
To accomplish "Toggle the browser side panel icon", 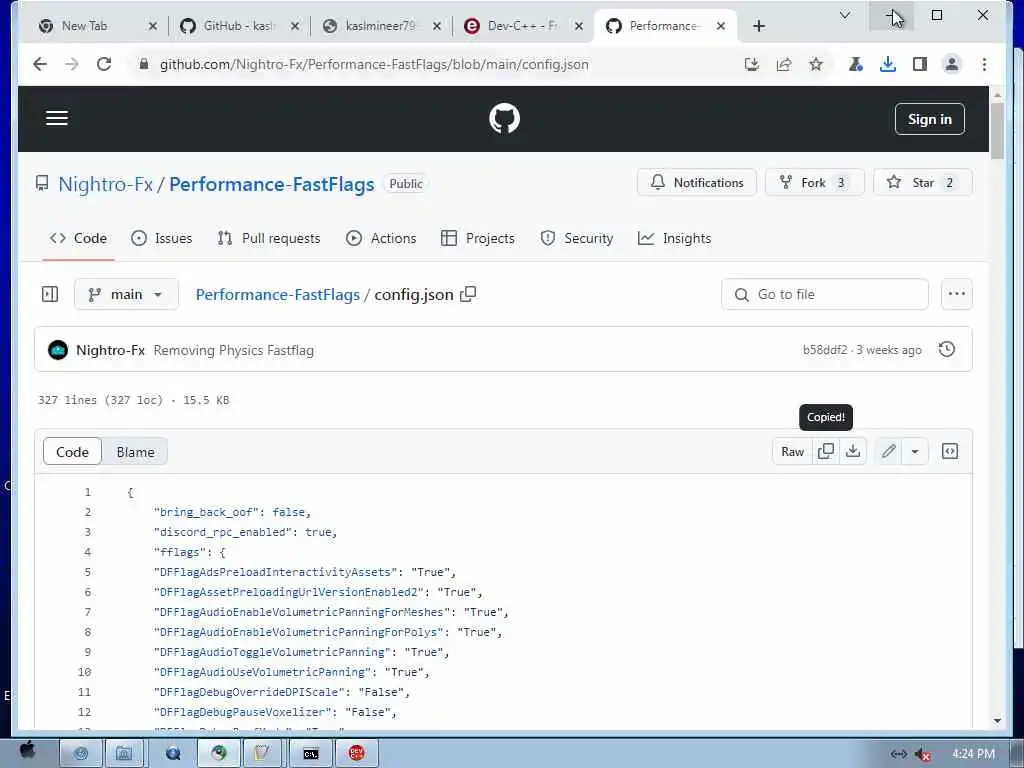I will pos(920,64).
